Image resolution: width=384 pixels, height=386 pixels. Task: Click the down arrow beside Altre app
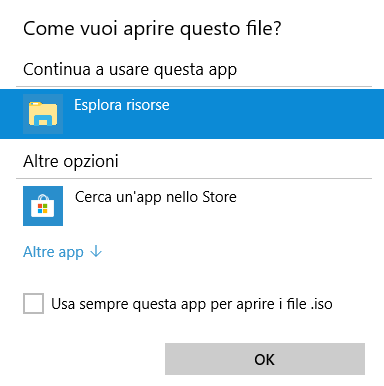[x=96, y=251]
